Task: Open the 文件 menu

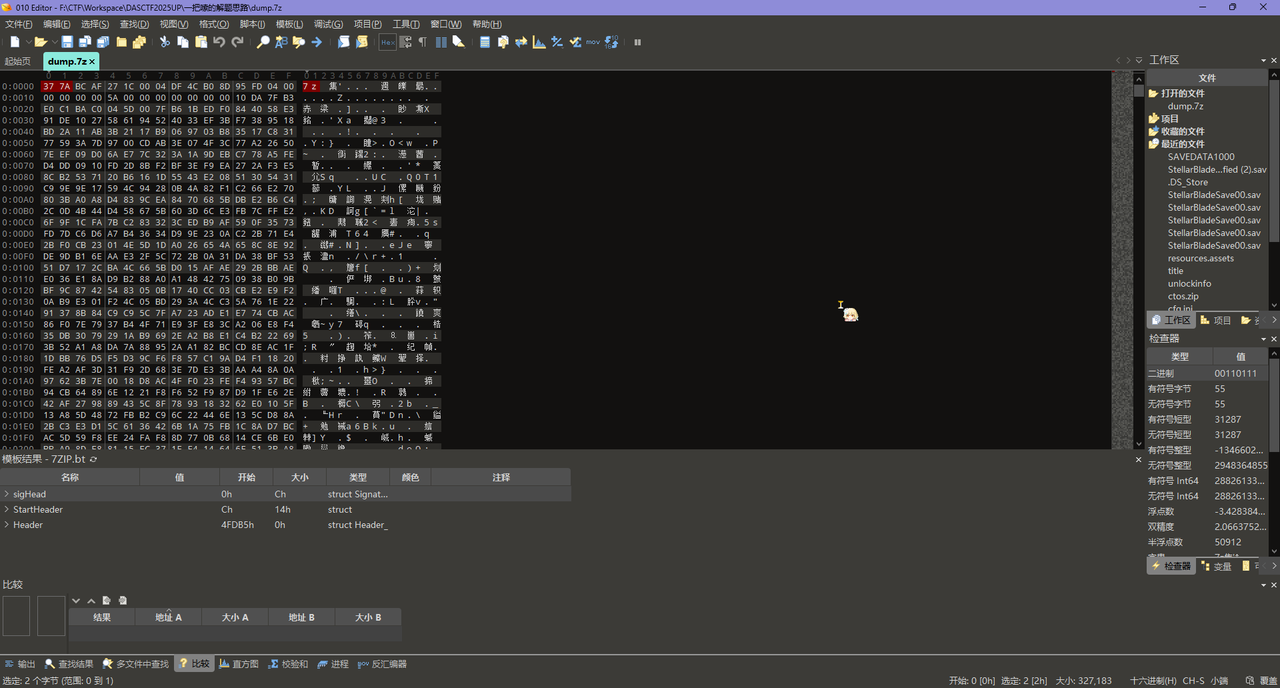Action: coord(19,24)
